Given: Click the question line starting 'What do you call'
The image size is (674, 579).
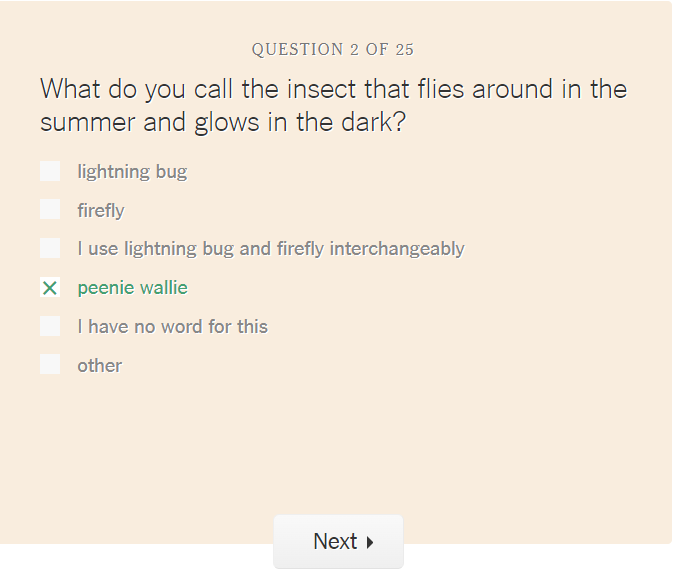Looking at the screenshot, I should [334, 89].
